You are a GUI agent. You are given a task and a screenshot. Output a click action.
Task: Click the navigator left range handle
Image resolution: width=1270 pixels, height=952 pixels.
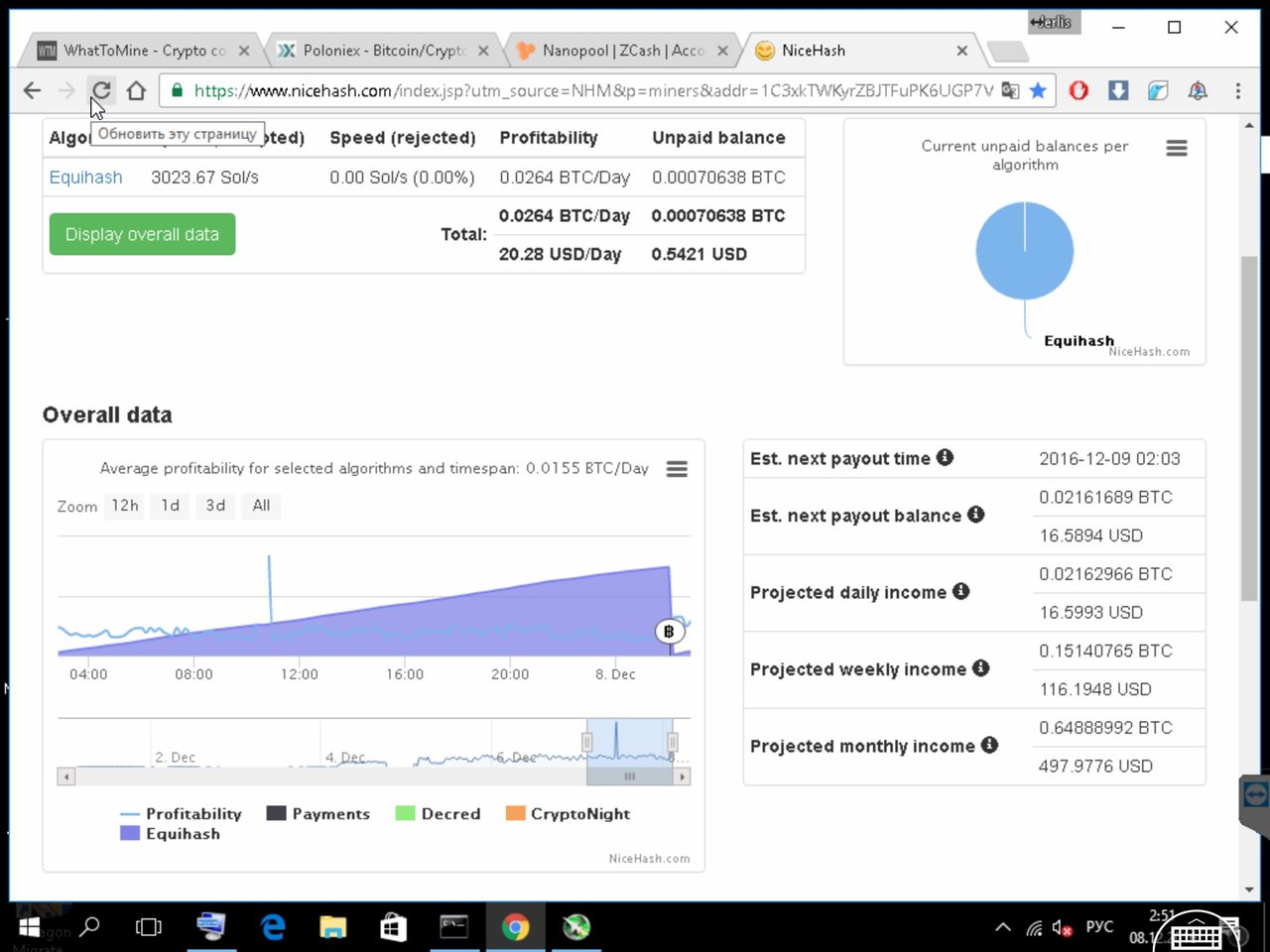pos(587,742)
